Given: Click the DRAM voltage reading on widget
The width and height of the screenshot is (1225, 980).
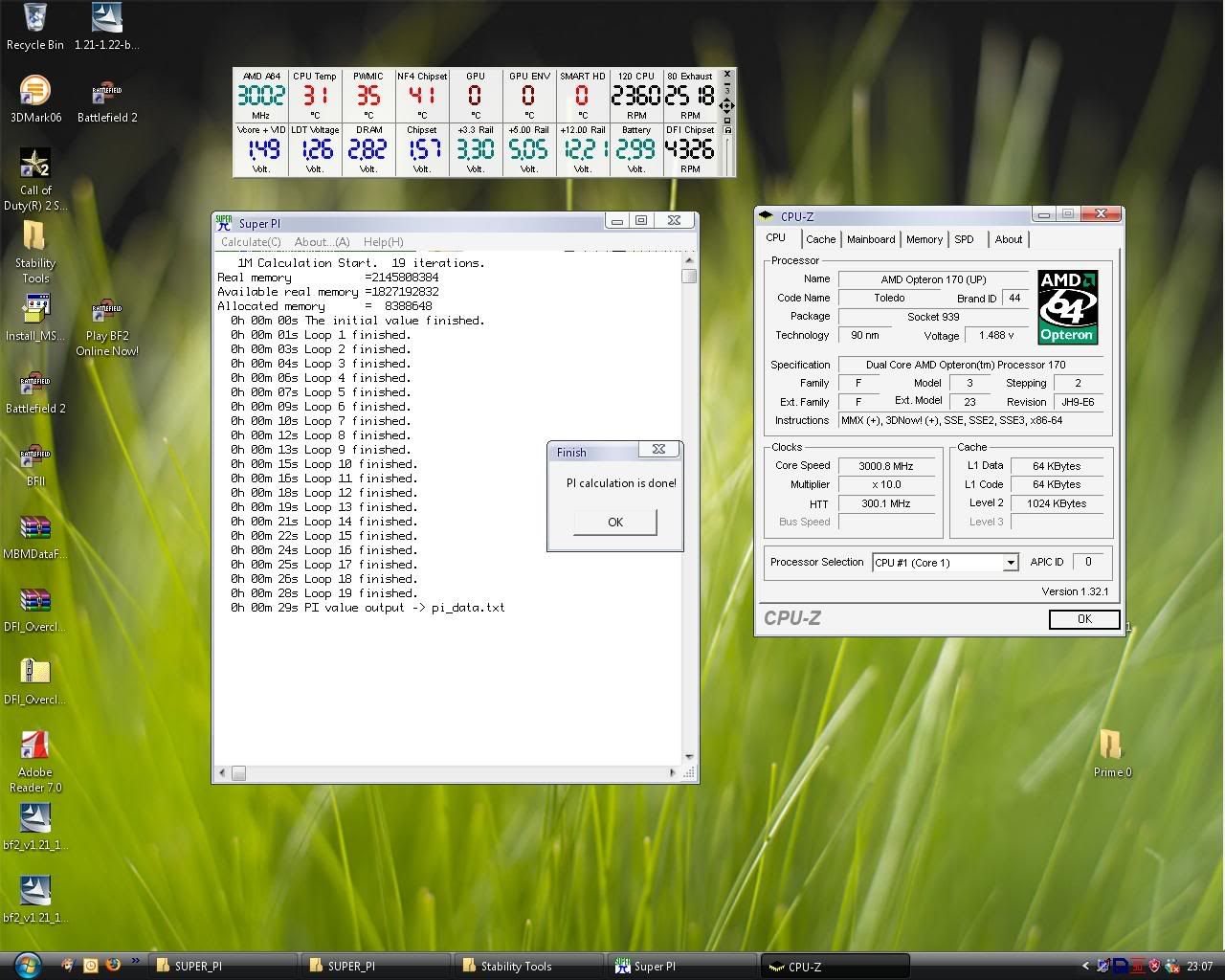Looking at the screenshot, I should [x=368, y=149].
